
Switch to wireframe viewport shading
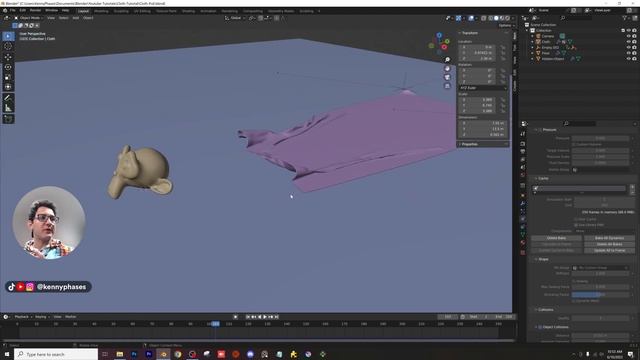(491, 18)
